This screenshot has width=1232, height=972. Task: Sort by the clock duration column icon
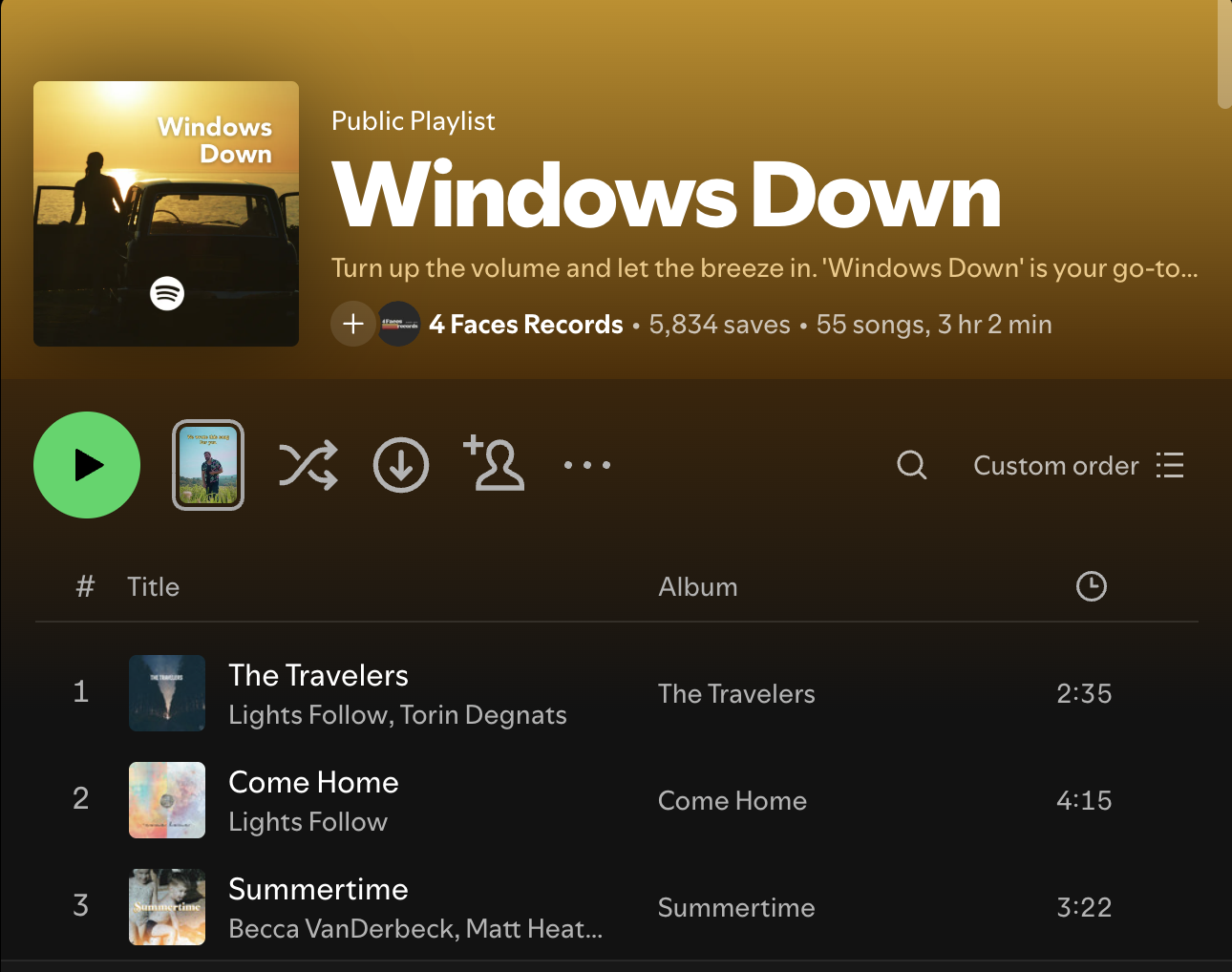coord(1091,586)
